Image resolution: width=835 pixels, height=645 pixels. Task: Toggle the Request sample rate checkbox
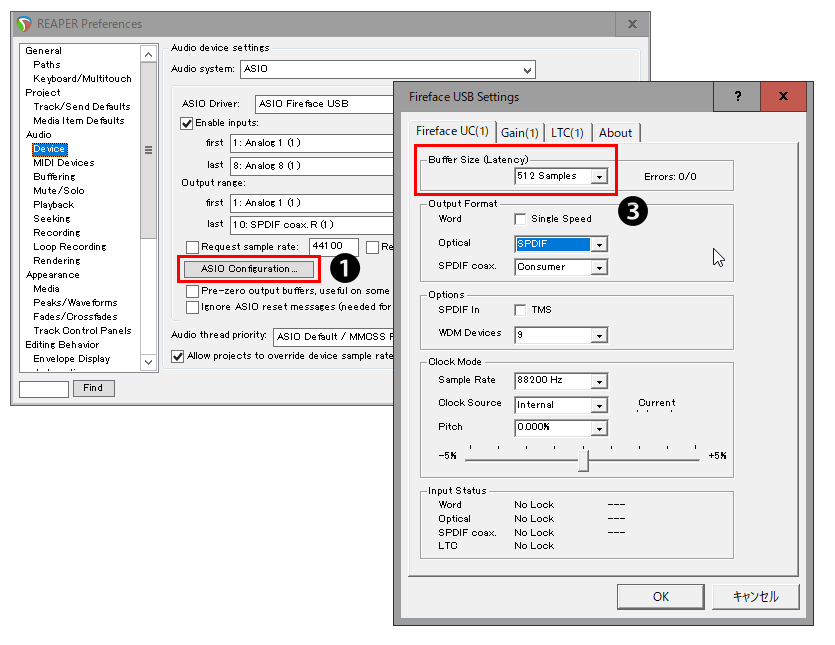point(192,247)
